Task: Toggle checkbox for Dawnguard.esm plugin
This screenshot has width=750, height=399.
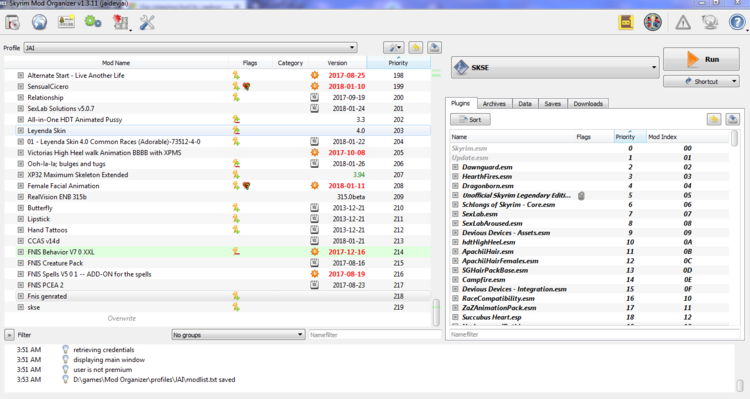Action: coord(455,167)
